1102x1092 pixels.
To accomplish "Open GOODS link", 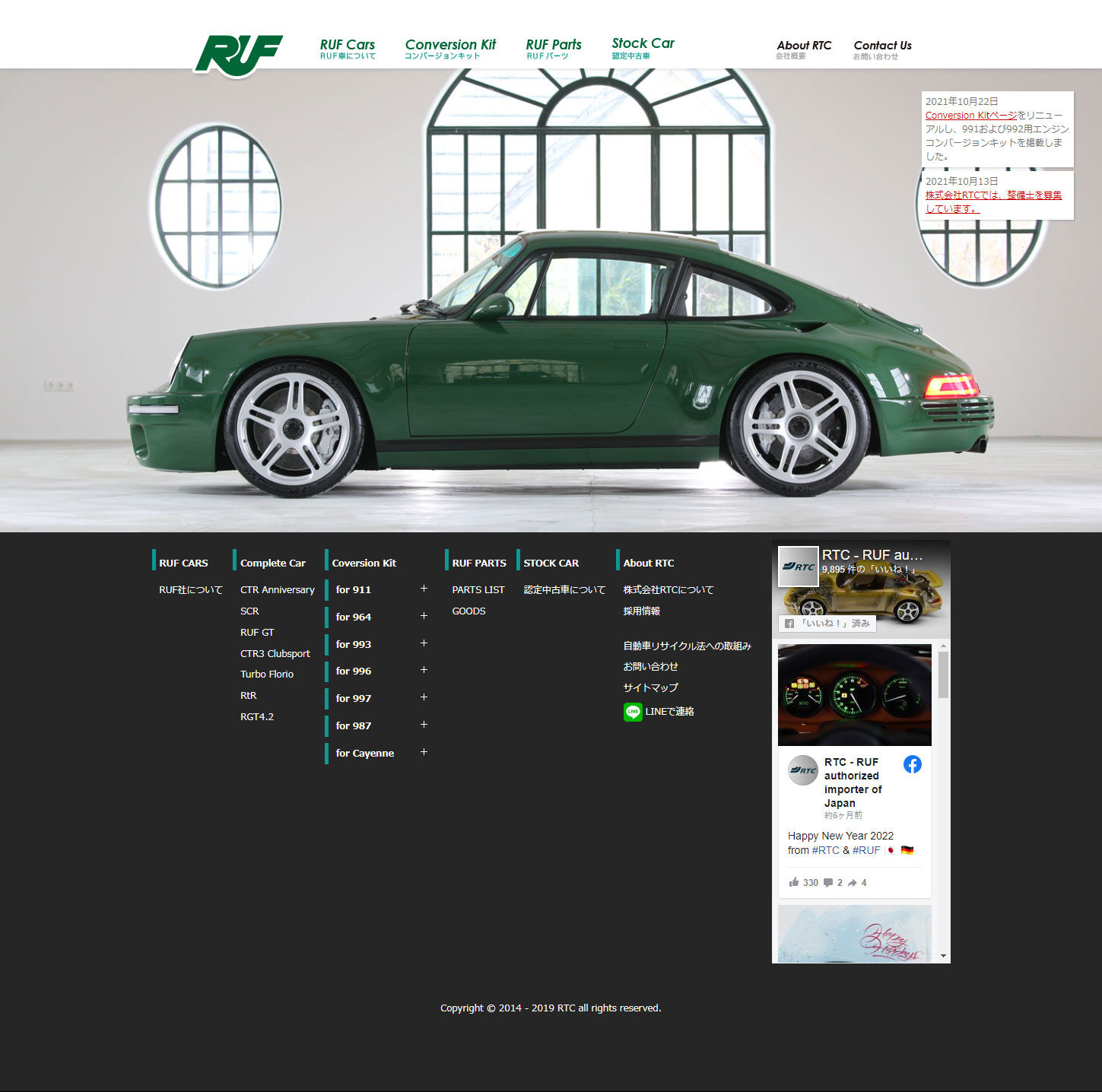I will pos(468,611).
